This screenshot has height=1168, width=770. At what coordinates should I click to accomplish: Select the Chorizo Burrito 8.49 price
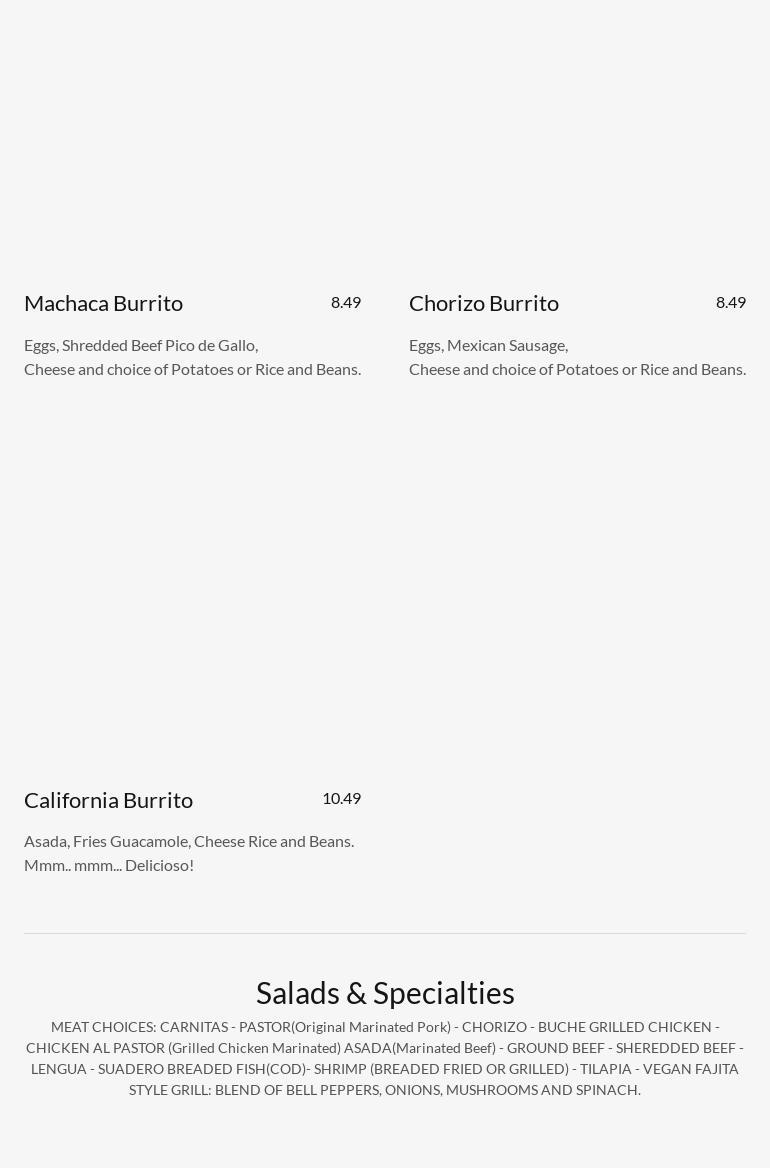[731, 302]
